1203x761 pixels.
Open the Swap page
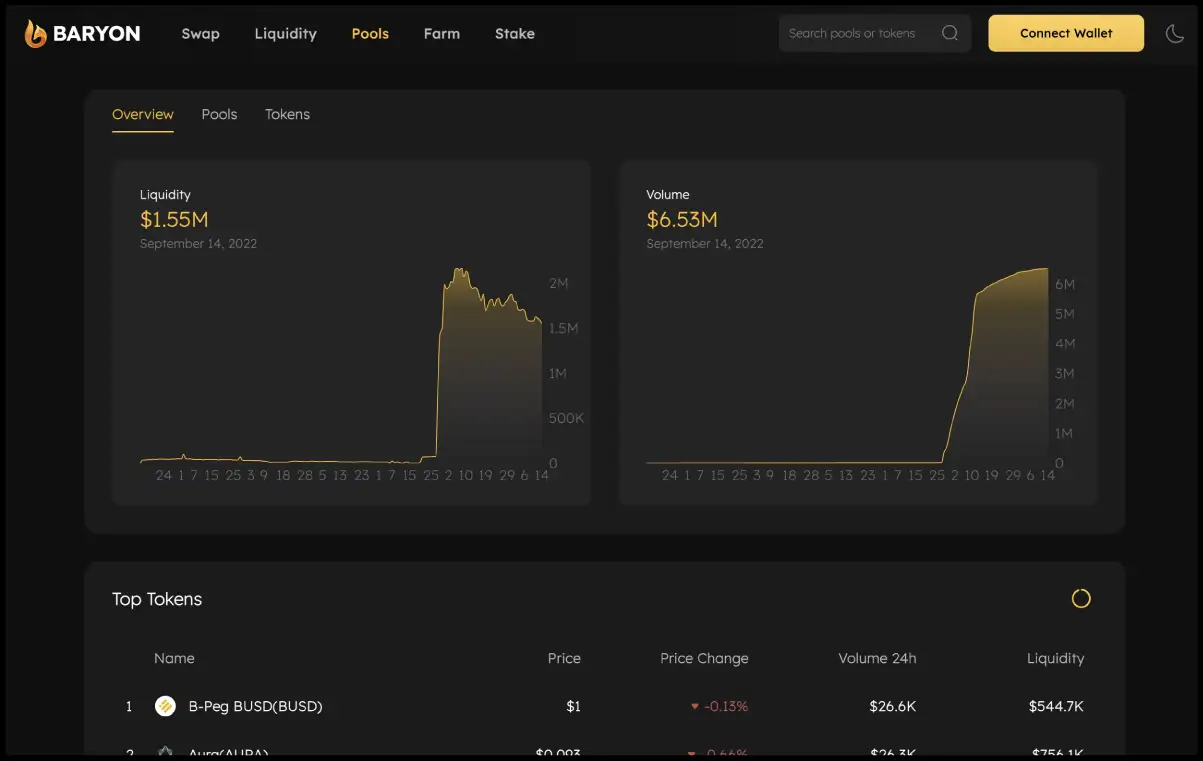pyautogui.click(x=200, y=33)
